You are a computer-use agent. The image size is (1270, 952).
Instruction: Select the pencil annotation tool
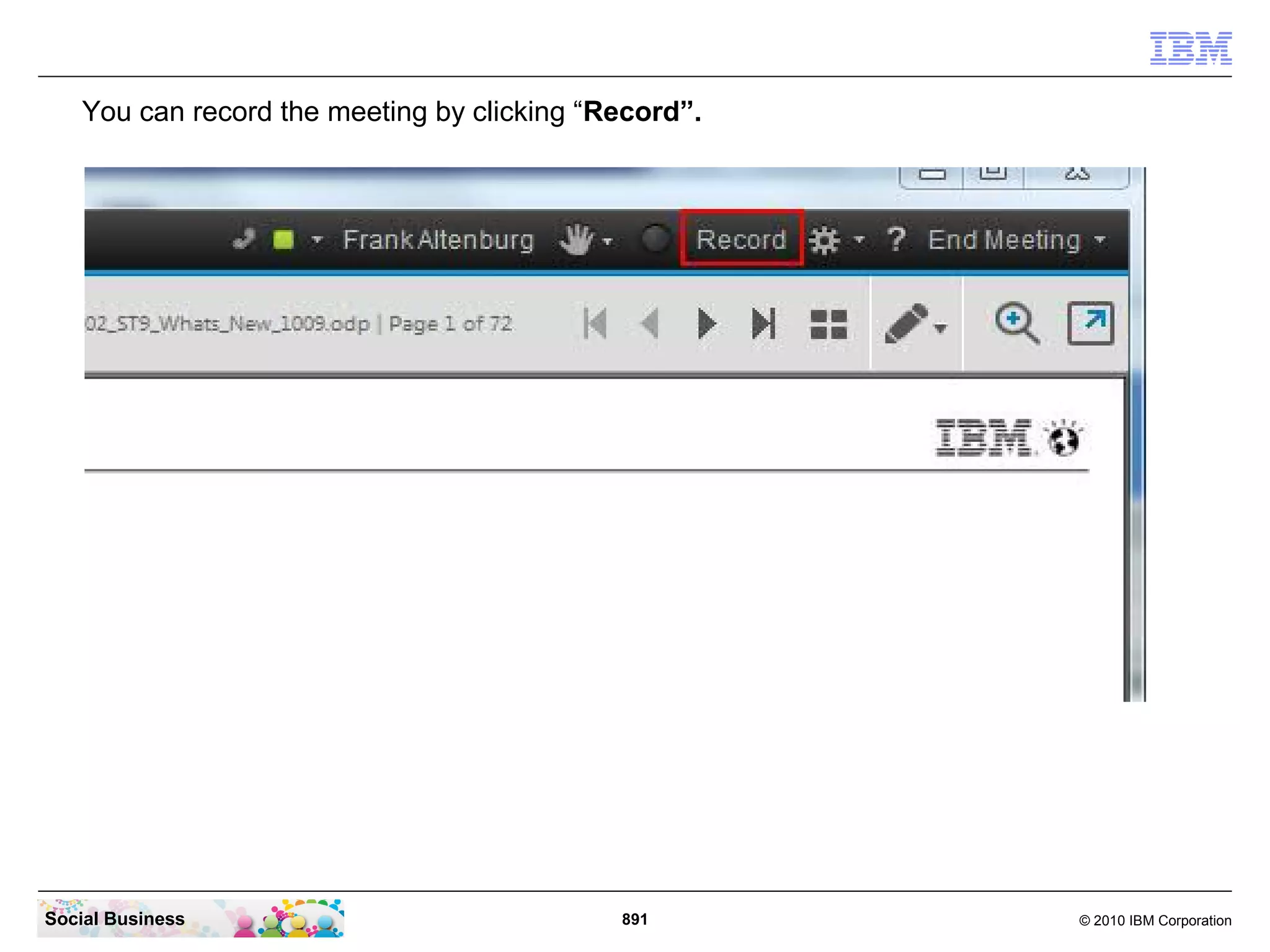907,323
